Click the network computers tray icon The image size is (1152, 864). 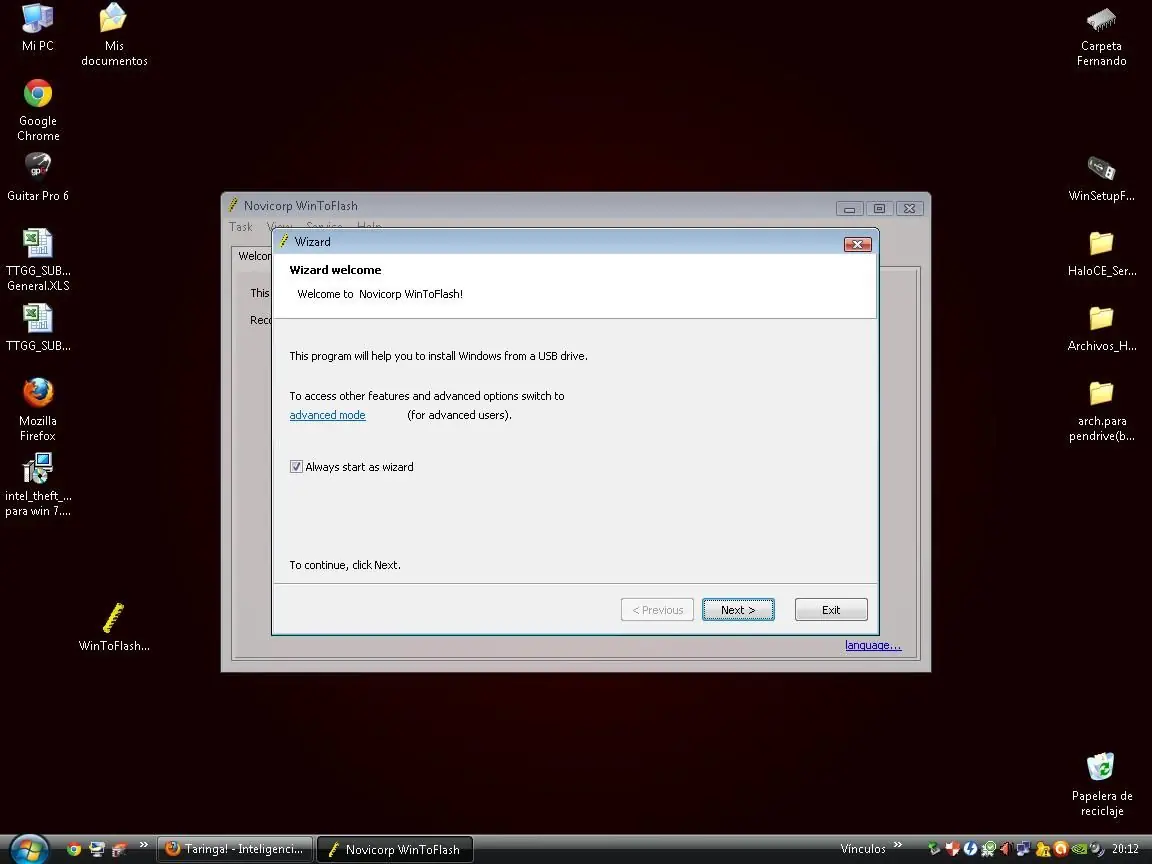point(1023,849)
